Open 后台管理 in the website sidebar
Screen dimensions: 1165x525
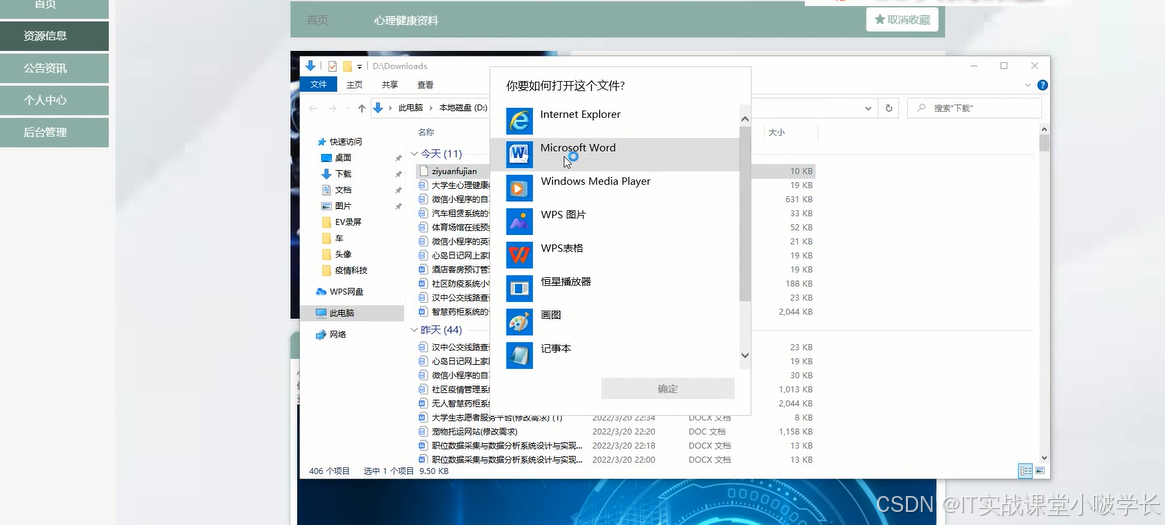click(x=54, y=132)
